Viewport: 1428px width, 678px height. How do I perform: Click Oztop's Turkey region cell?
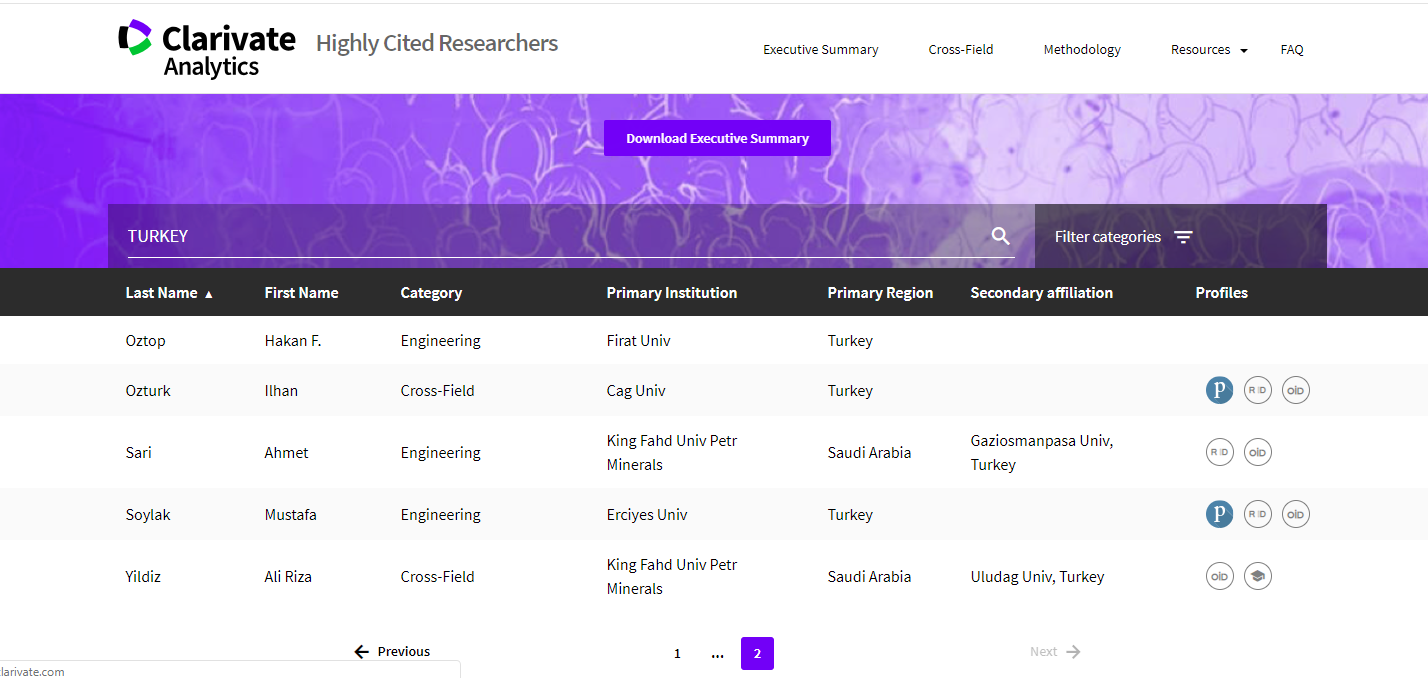coord(850,340)
